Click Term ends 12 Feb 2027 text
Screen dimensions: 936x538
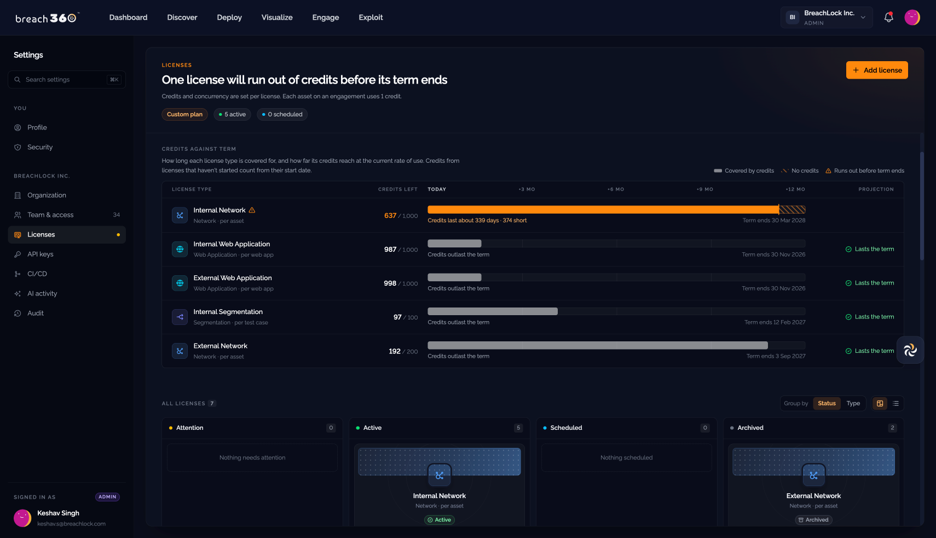point(774,322)
